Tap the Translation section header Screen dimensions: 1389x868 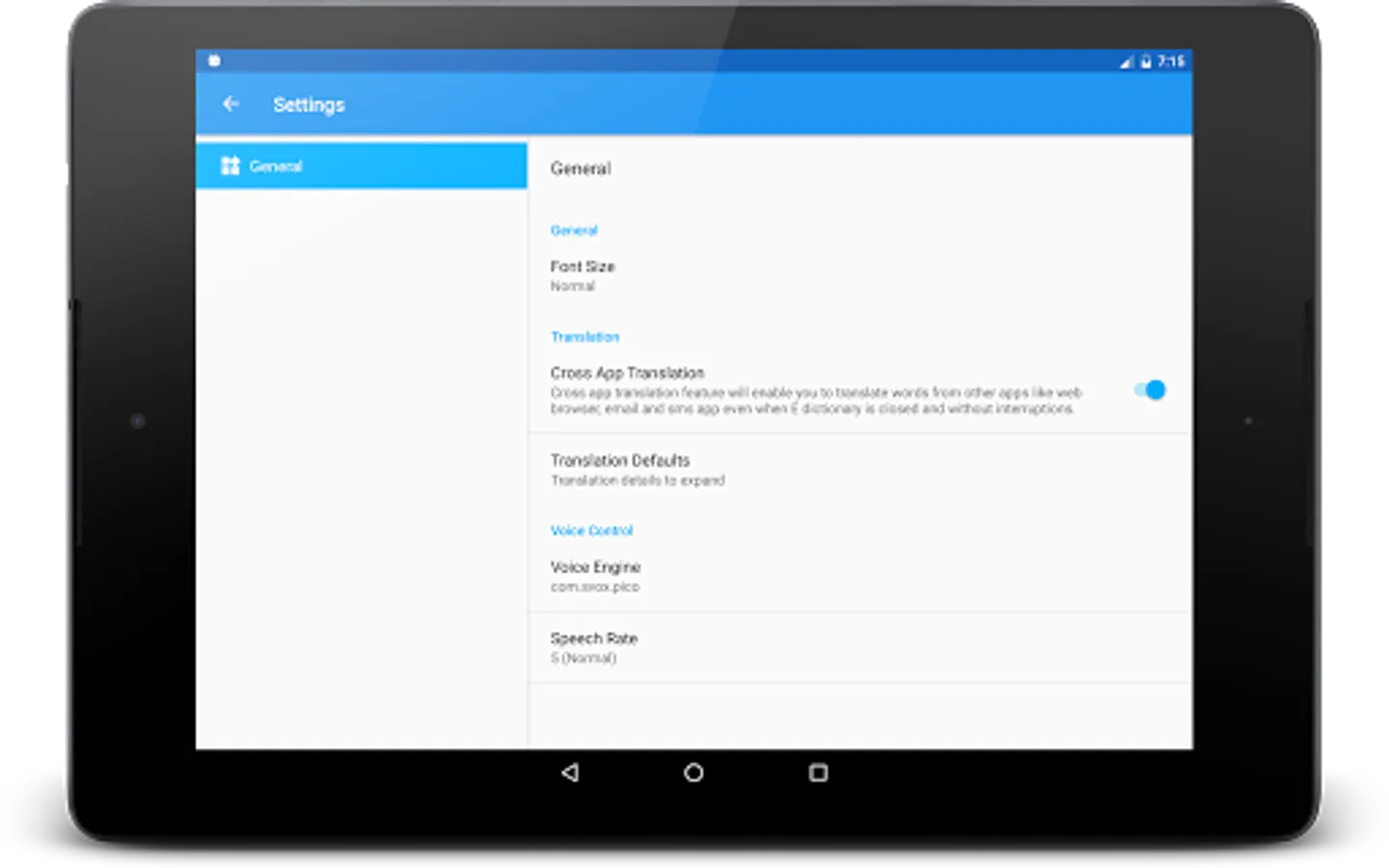pos(585,337)
